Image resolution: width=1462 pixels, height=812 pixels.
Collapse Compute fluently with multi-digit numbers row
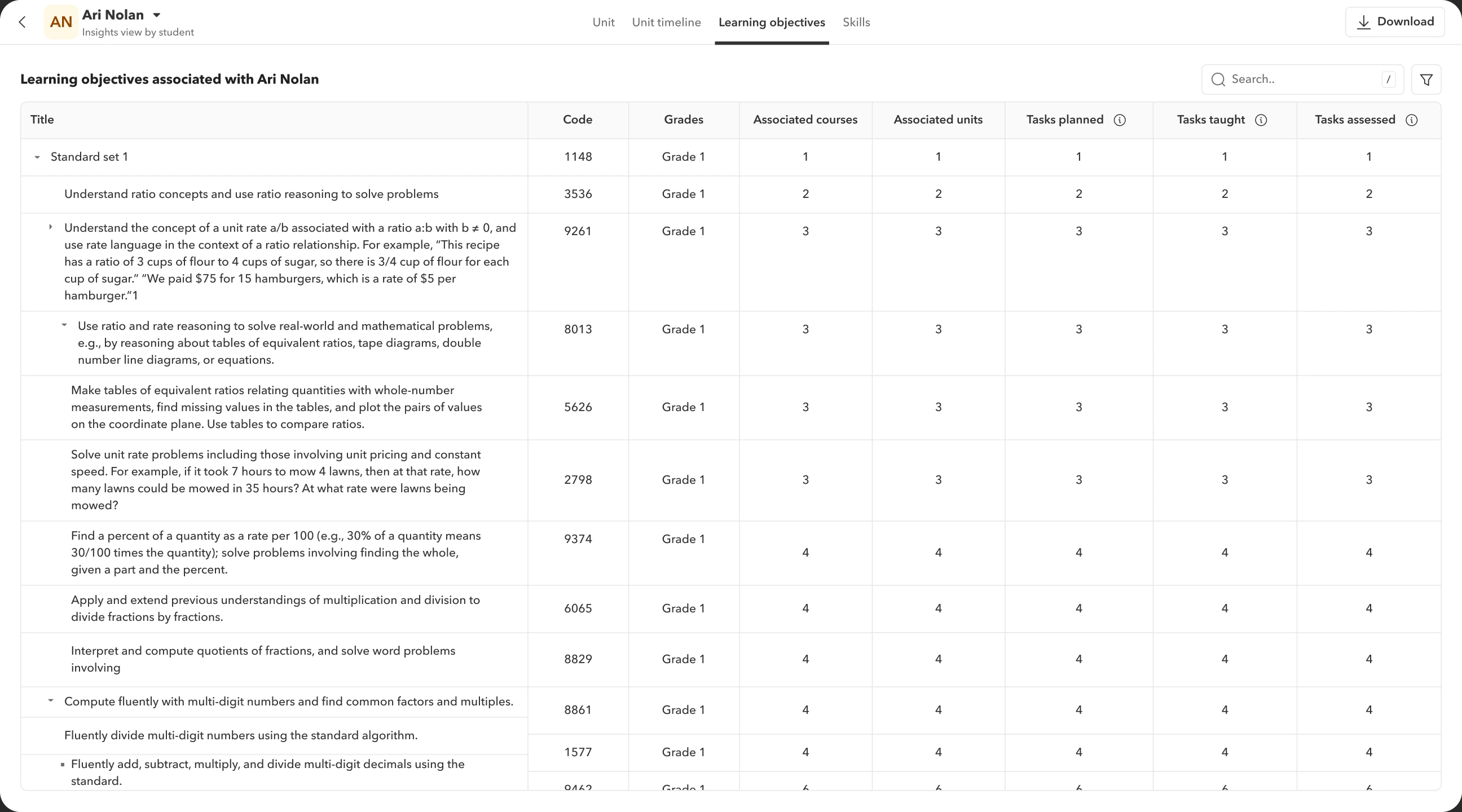[x=51, y=701]
